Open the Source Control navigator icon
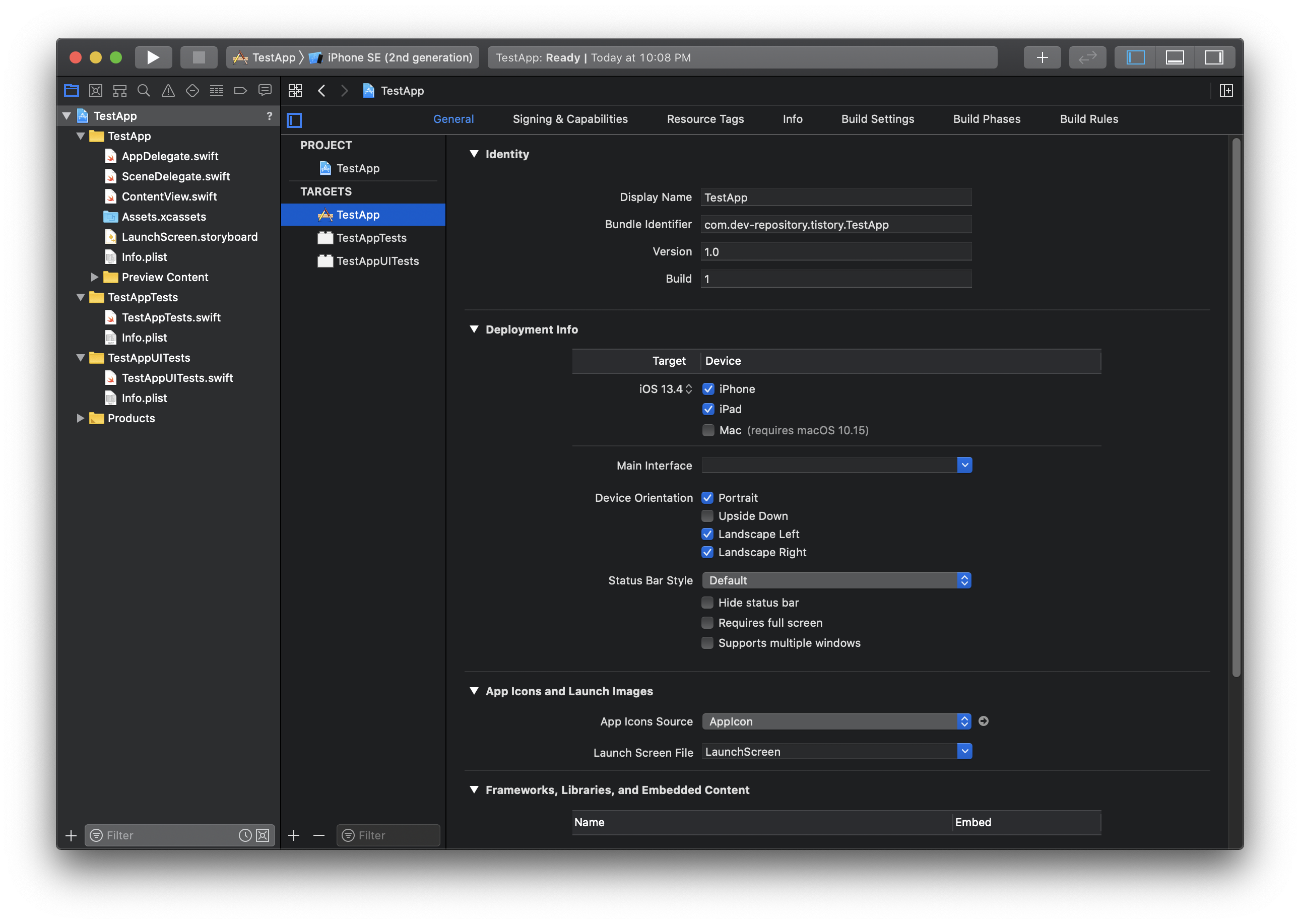The width and height of the screenshot is (1300, 924). coord(96,91)
